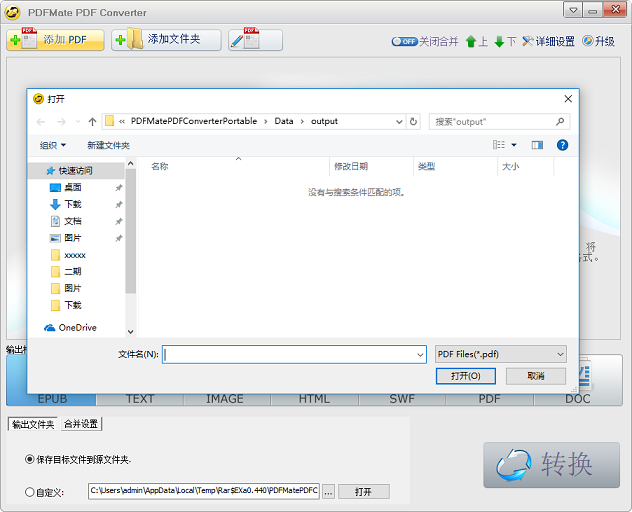
Task: Expand the file name history dropdown
Action: point(420,355)
